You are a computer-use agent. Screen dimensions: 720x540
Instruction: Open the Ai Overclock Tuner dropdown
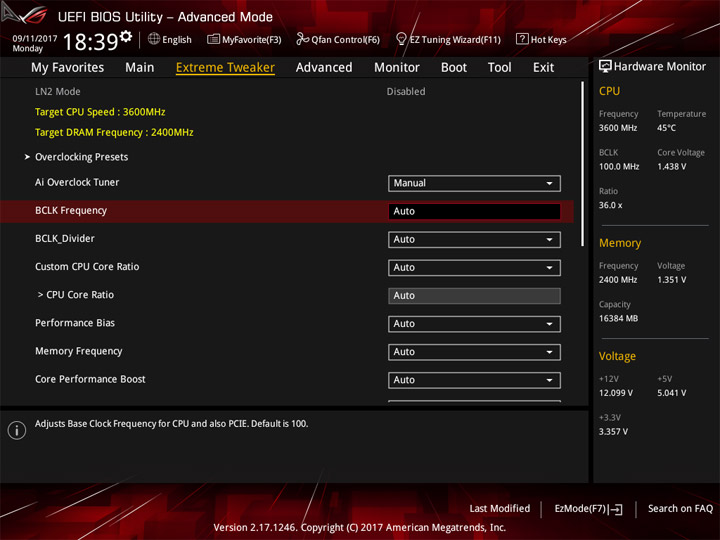click(x=474, y=183)
